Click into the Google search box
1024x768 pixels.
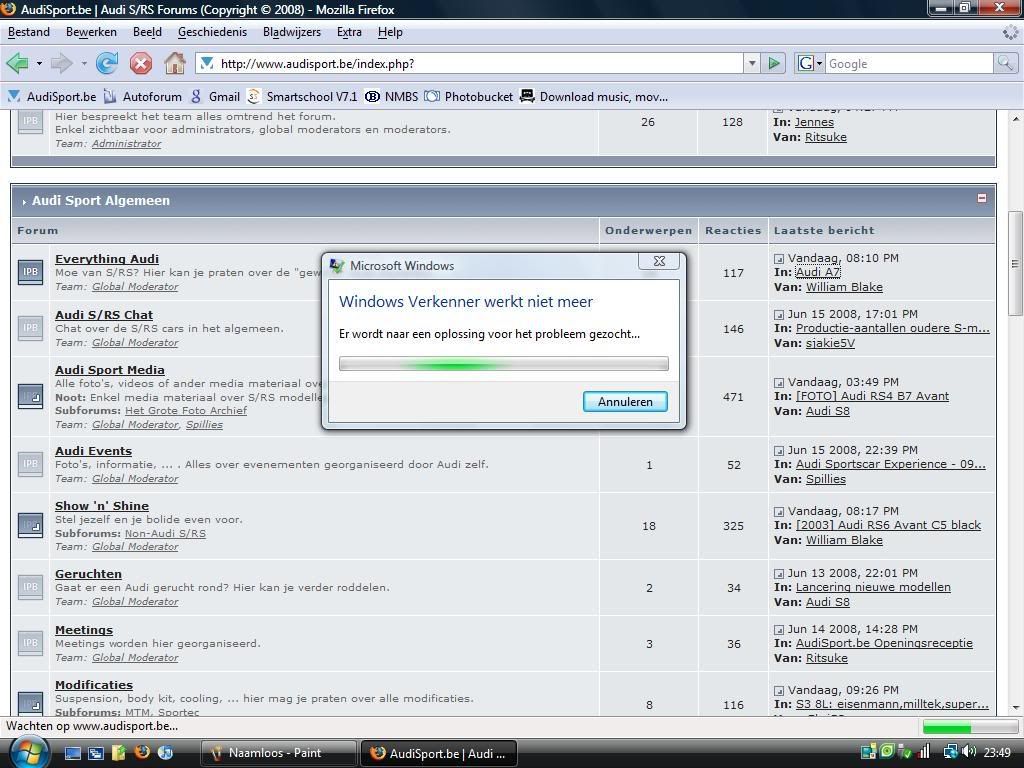point(909,63)
